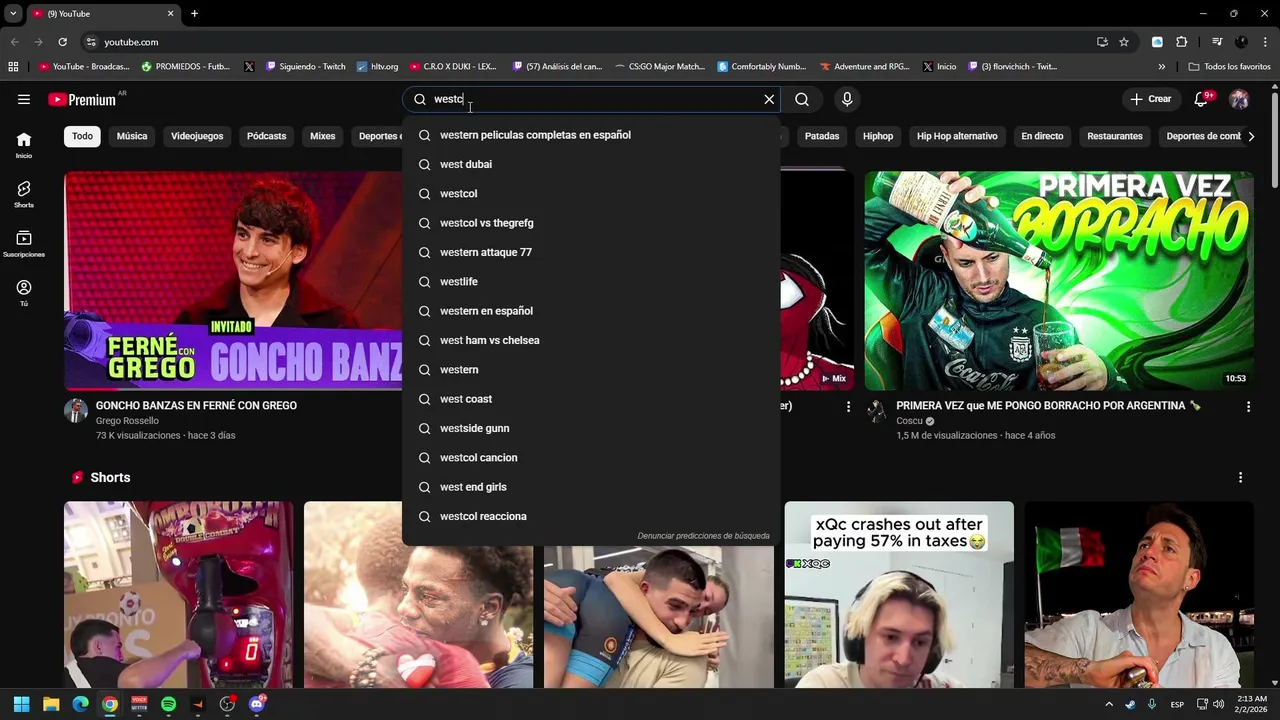This screenshot has width=1280, height=720.
Task: Start voice search with the microphone
Action: (847, 99)
